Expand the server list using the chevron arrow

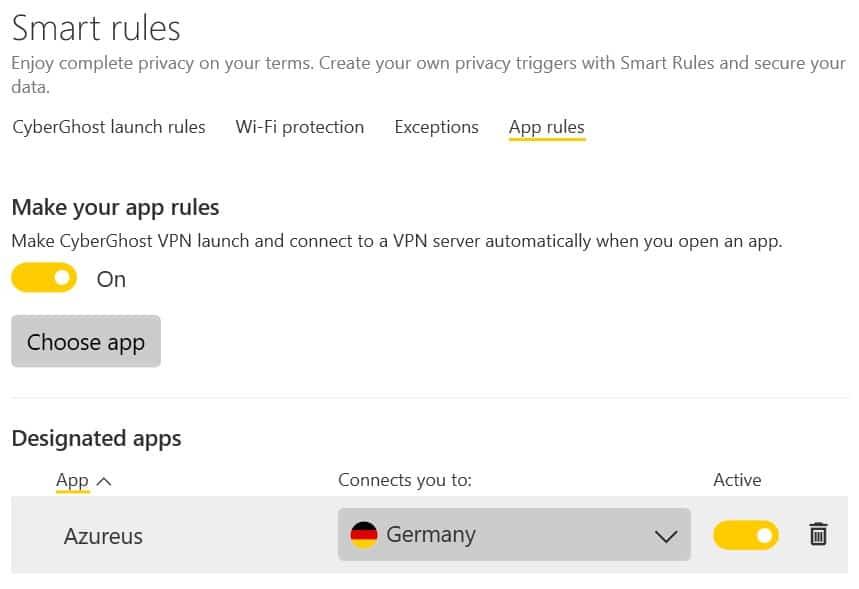click(x=666, y=536)
